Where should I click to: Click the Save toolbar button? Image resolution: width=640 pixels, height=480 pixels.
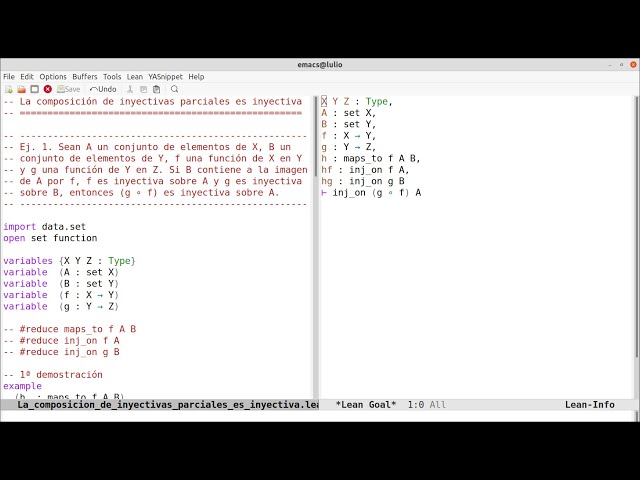point(69,89)
